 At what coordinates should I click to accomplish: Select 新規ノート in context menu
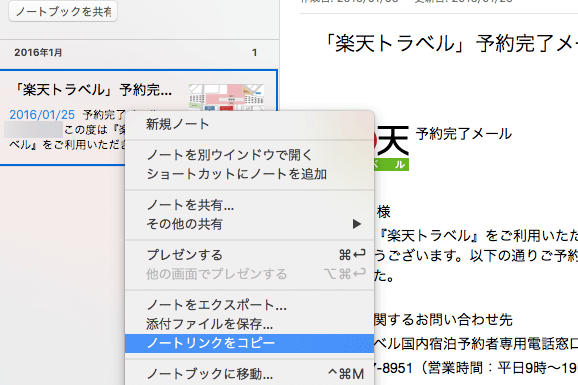point(250,124)
